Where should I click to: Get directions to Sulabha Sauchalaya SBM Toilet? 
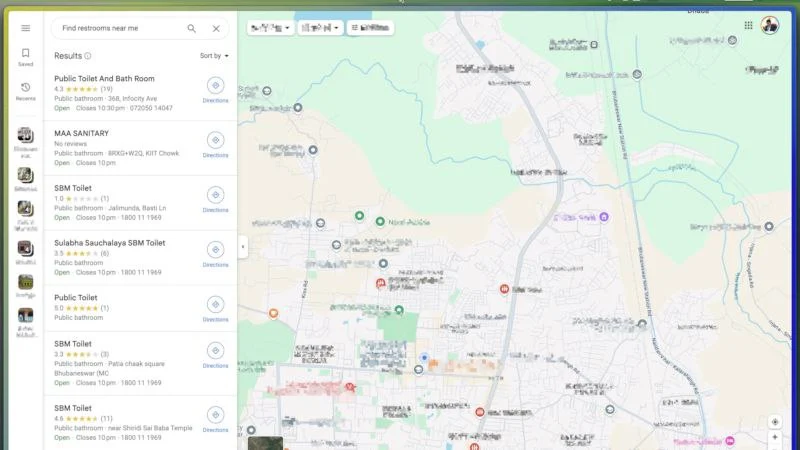coord(215,253)
